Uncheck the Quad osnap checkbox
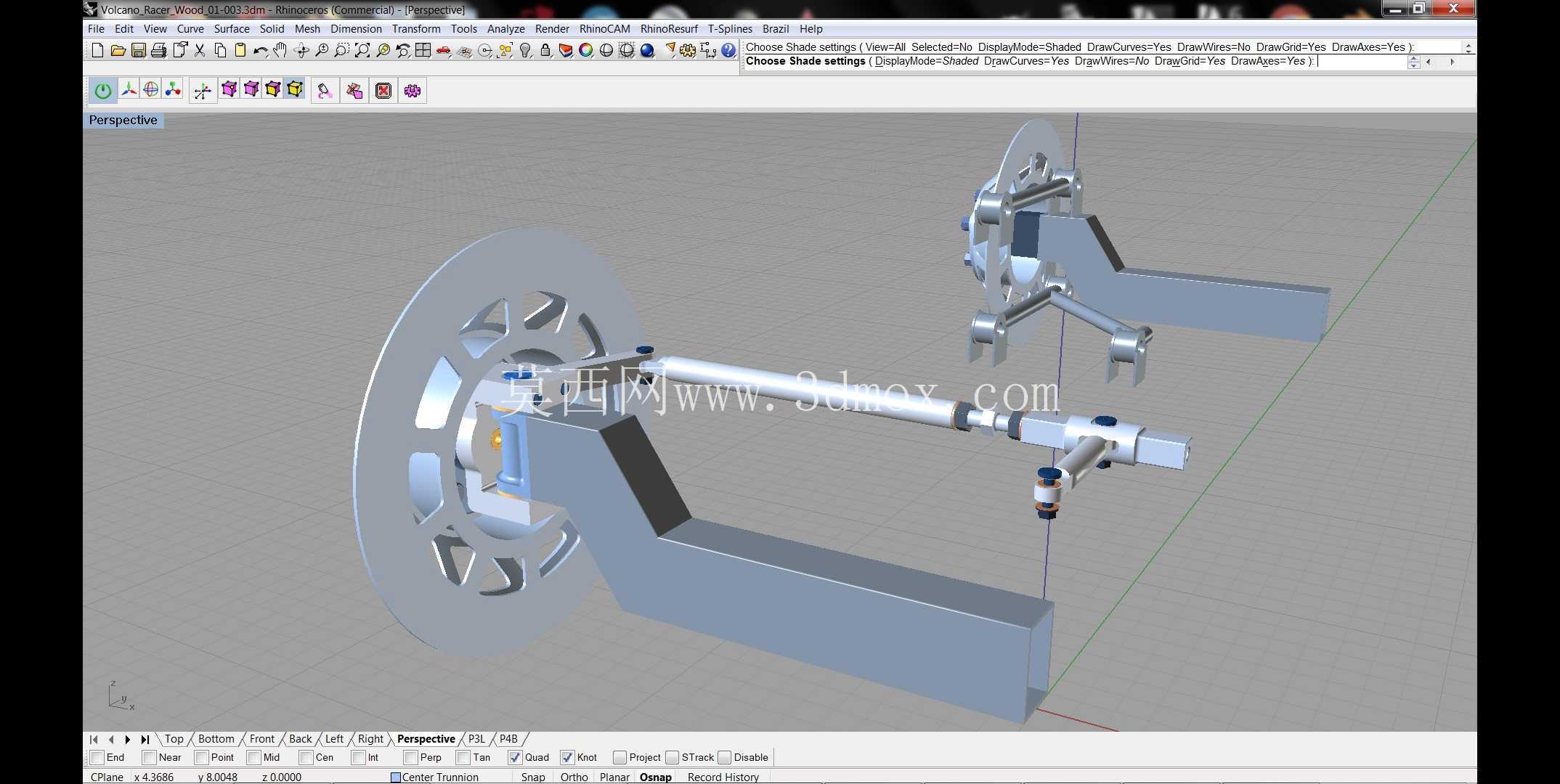 (x=515, y=757)
